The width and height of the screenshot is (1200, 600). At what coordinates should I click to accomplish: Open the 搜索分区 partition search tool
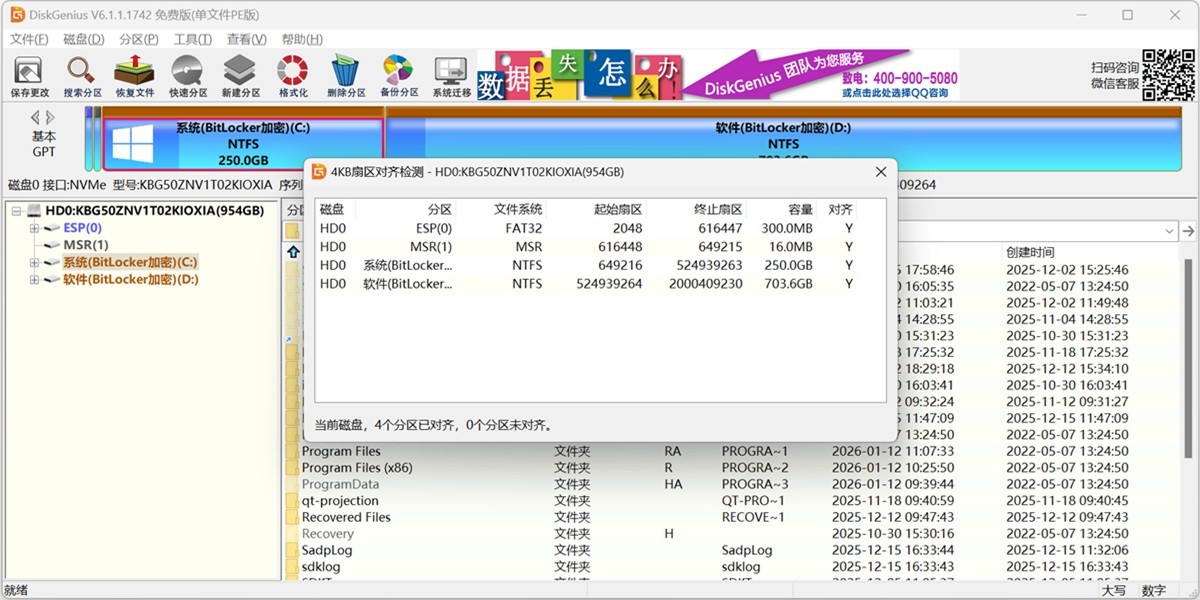click(x=82, y=76)
